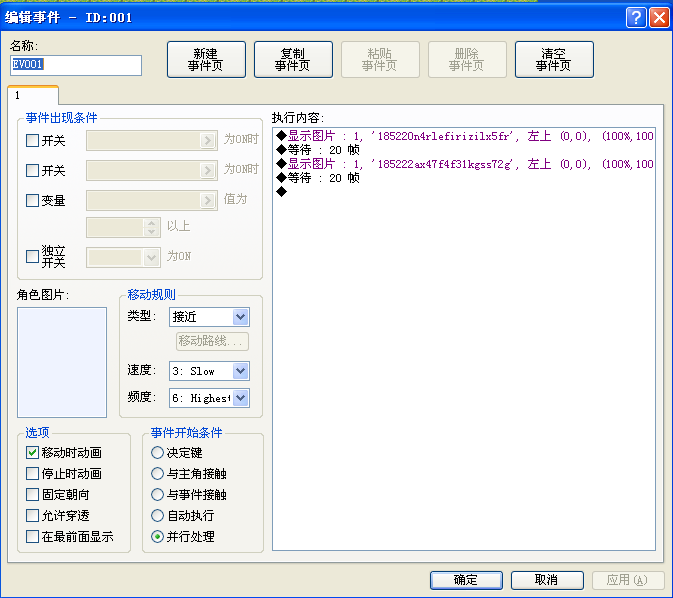Open the 速度 dropdown showing 3: Slow
The height and width of the screenshot is (598, 673).
(x=209, y=371)
